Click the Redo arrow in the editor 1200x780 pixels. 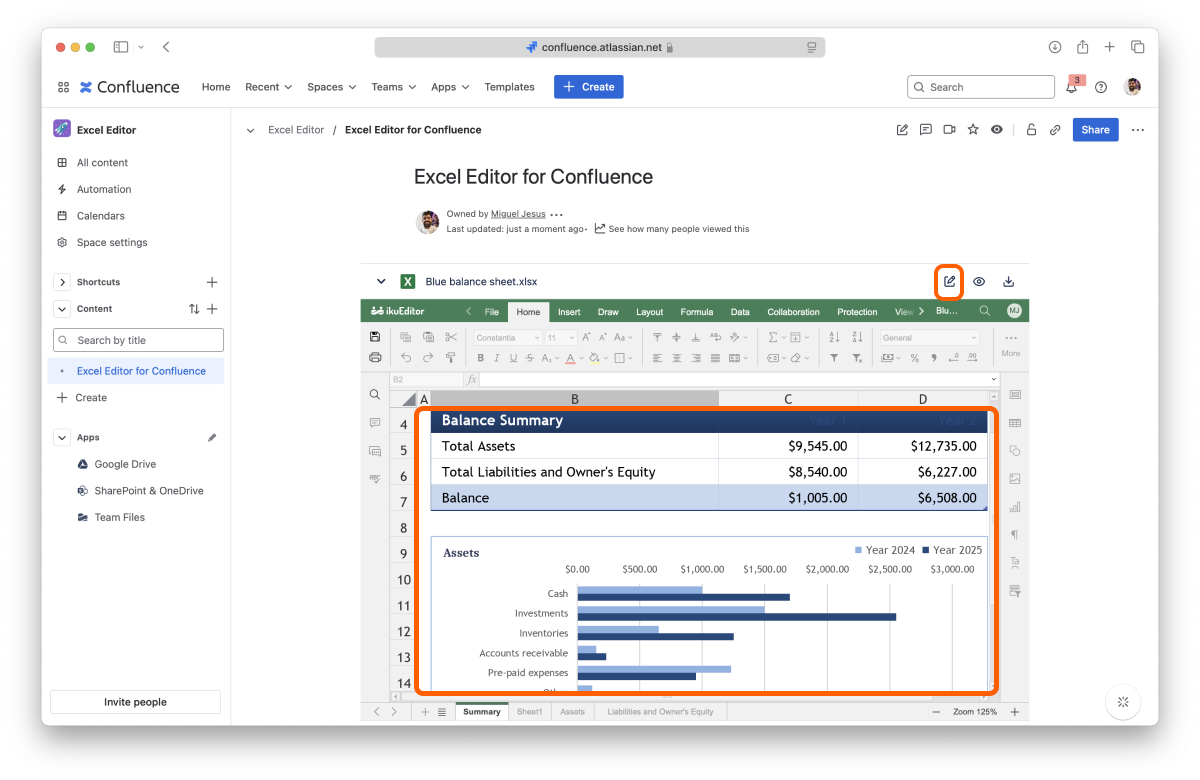click(428, 357)
